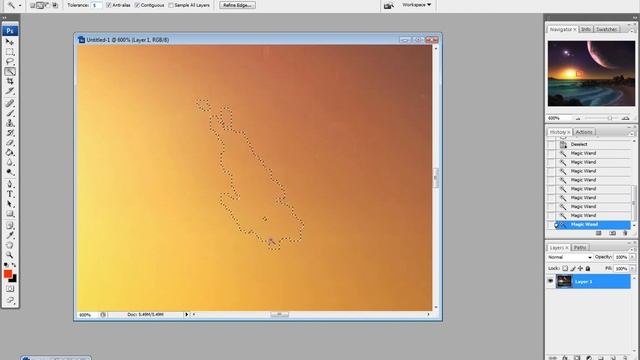640x360 pixels.
Task: Enable Sample All Layers checkbox
Action: point(171,5)
